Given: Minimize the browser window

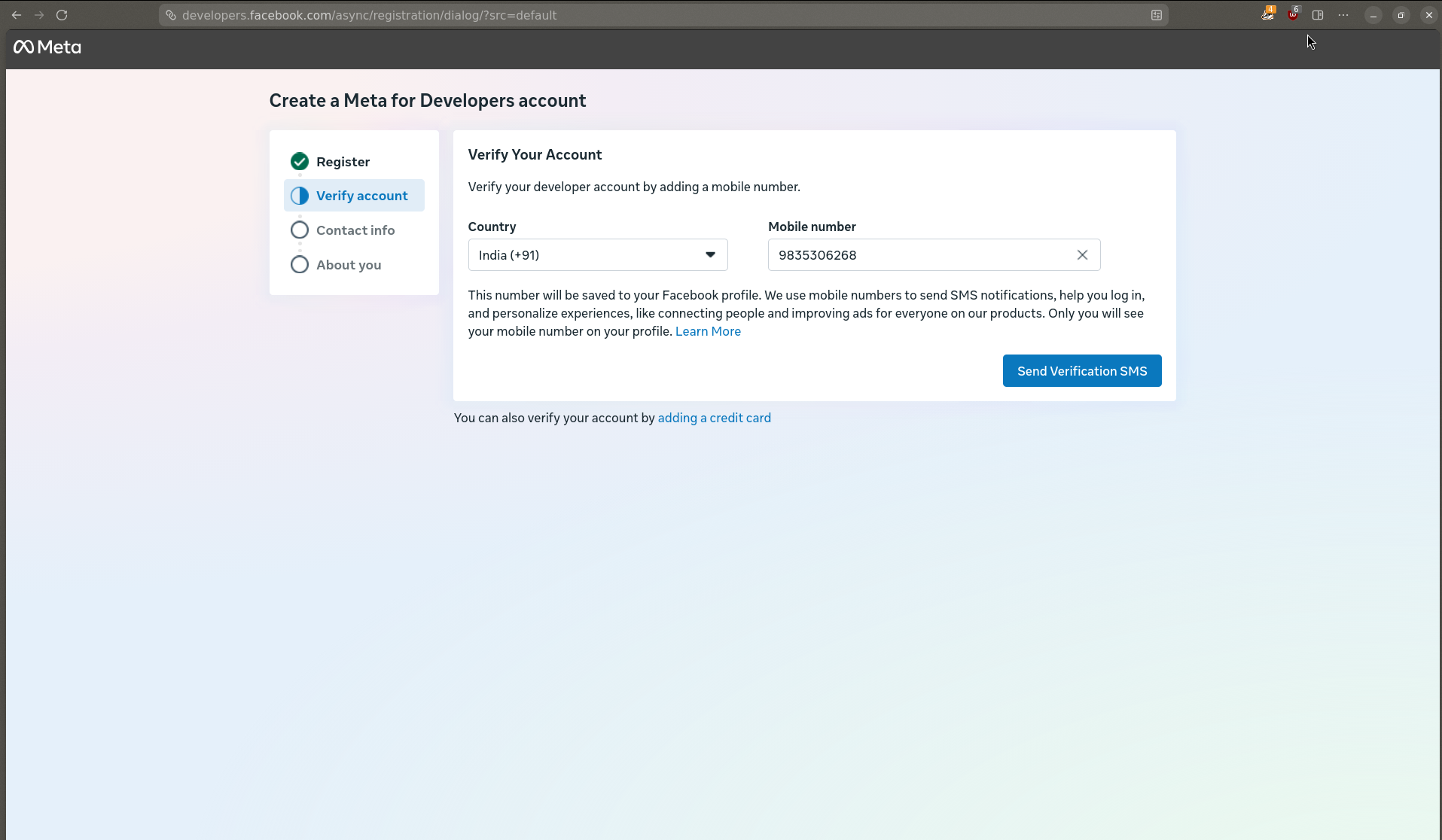Looking at the screenshot, I should (x=1373, y=15).
